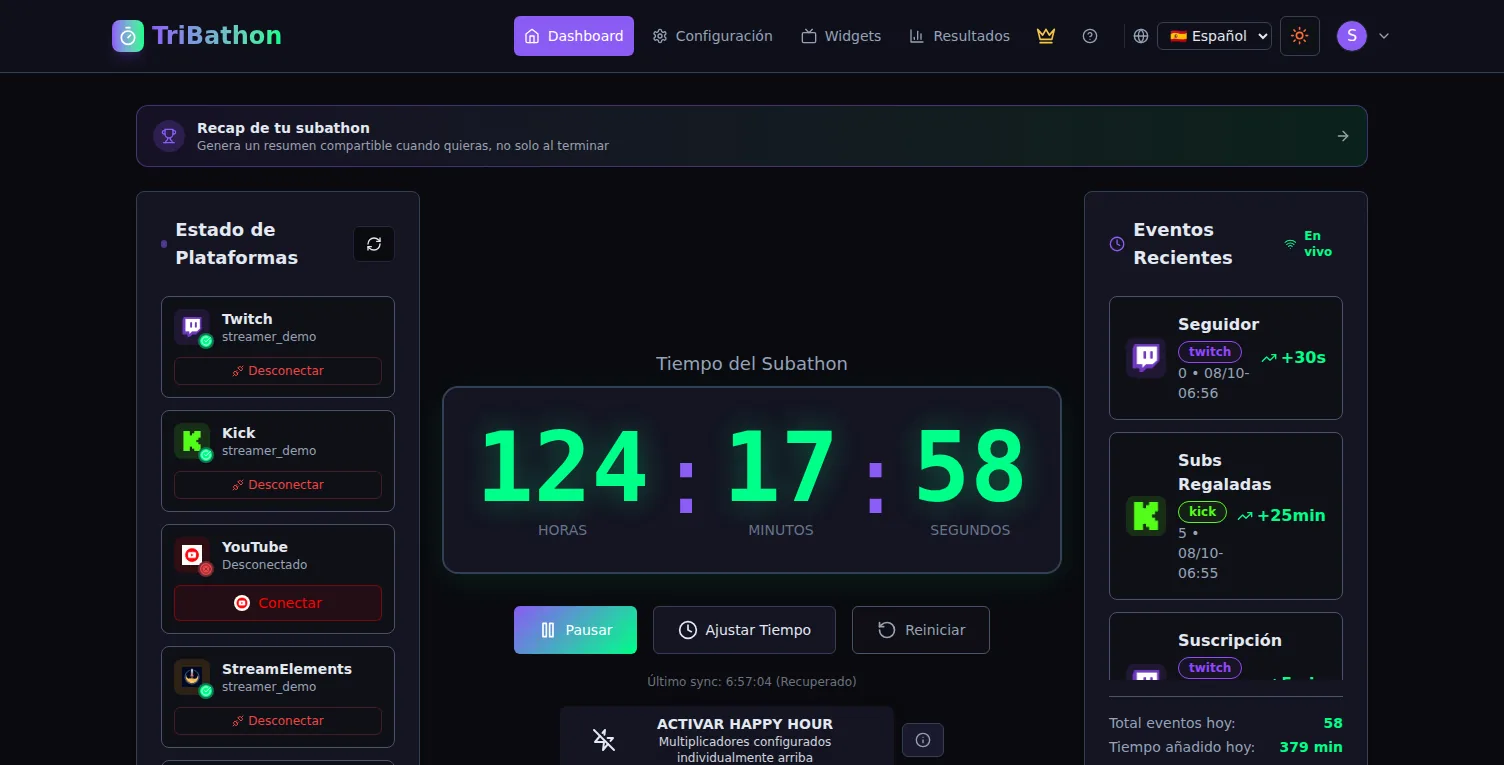Viewport: 1504px width, 765px height.
Task: Open Ajustar Tiempo dialog
Action: point(744,630)
